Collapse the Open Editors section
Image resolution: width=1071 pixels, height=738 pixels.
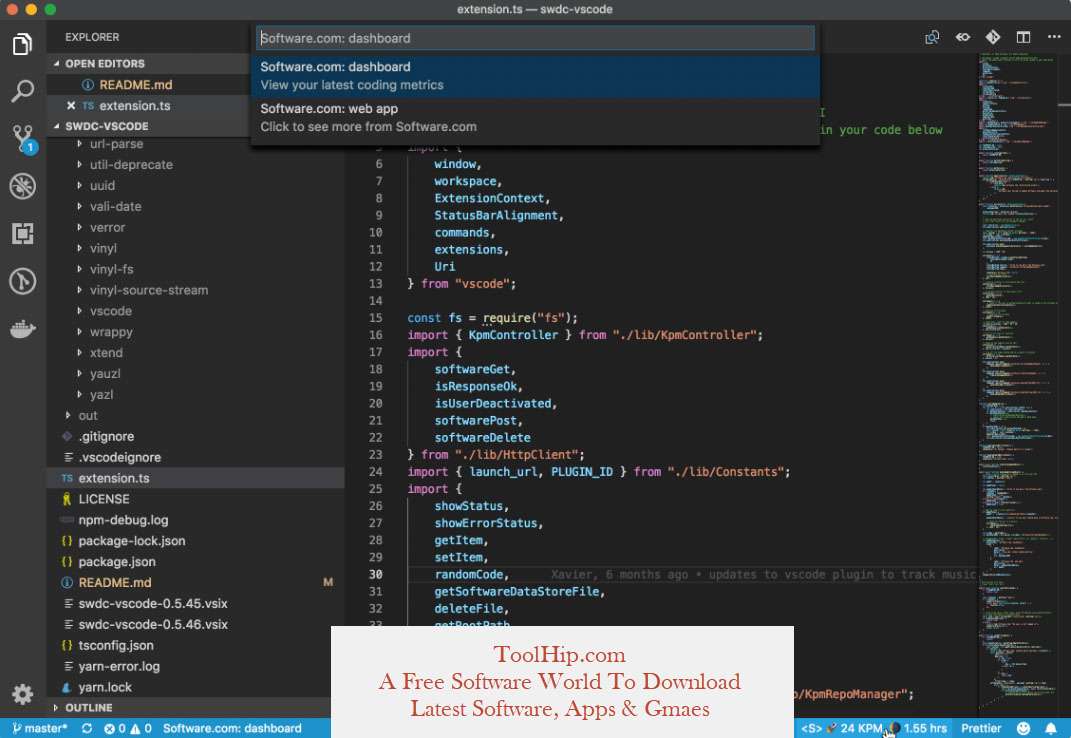click(57, 64)
